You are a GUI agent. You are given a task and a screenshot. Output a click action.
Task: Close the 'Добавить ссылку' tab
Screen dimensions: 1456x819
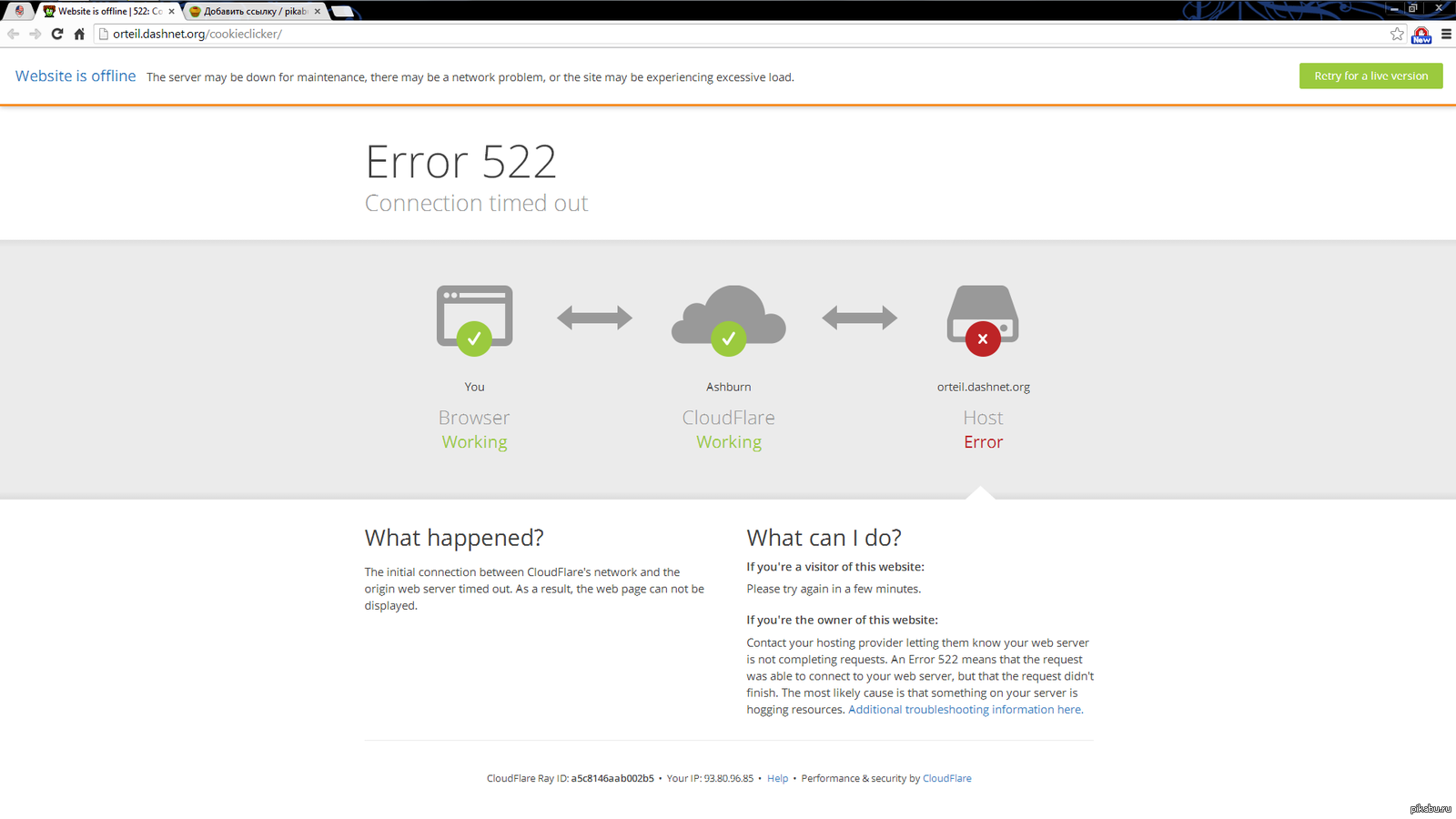(x=317, y=12)
